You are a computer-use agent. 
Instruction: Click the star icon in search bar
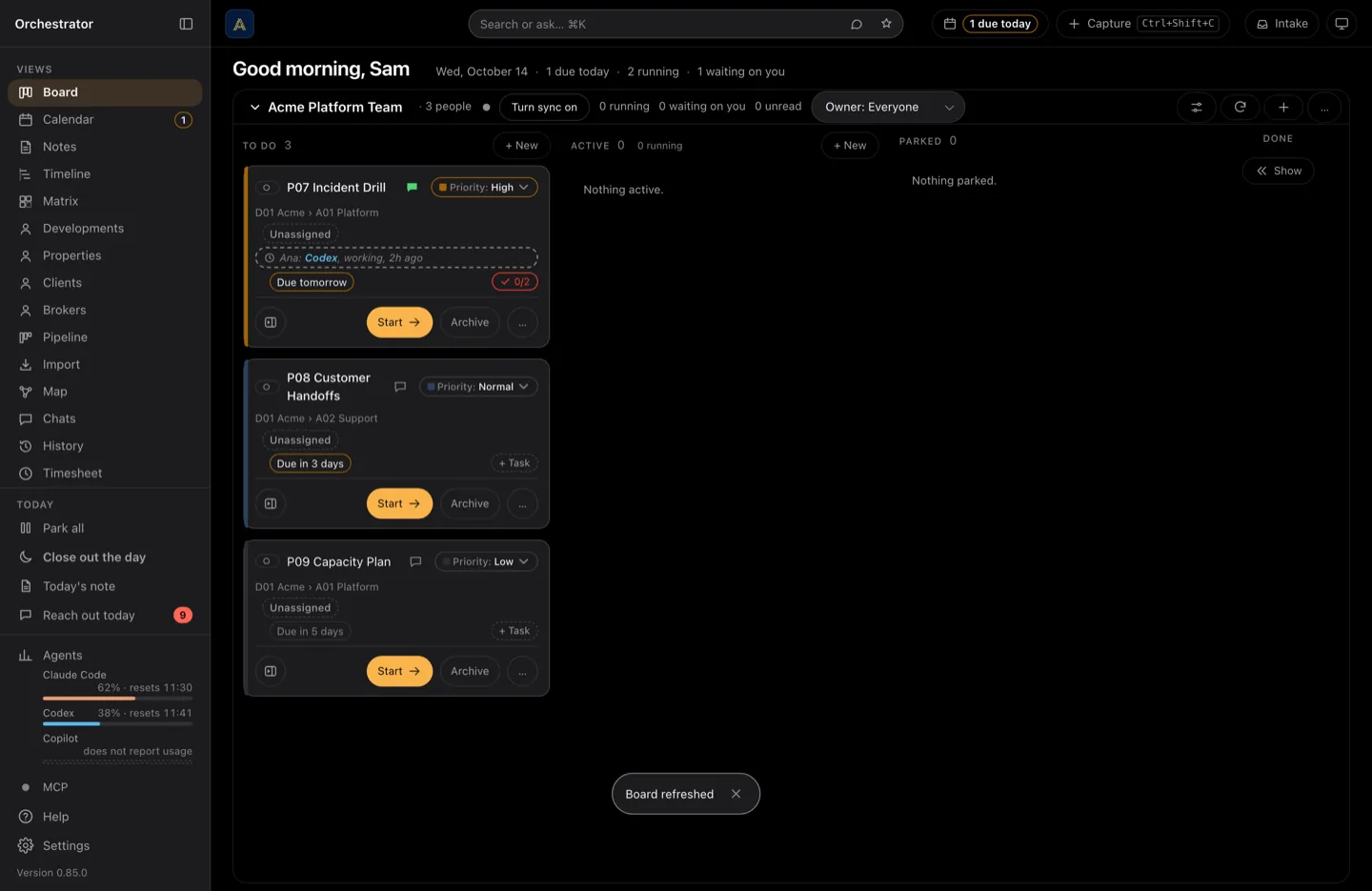[x=886, y=24]
